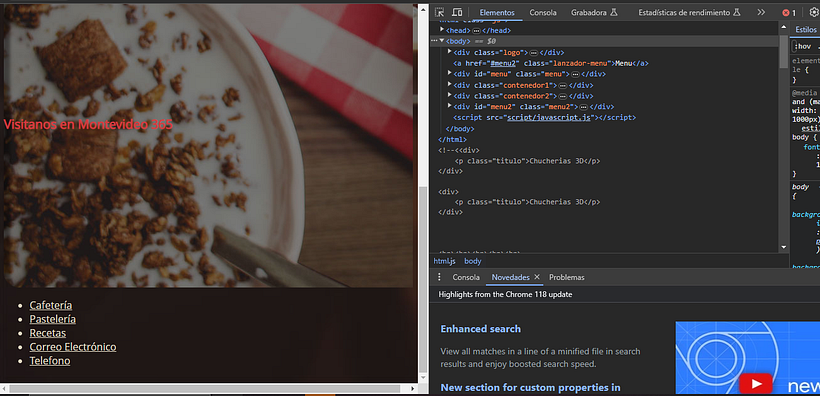Activate the inspect element picker icon
Viewport: 820px width, 396px height.
[439, 13]
